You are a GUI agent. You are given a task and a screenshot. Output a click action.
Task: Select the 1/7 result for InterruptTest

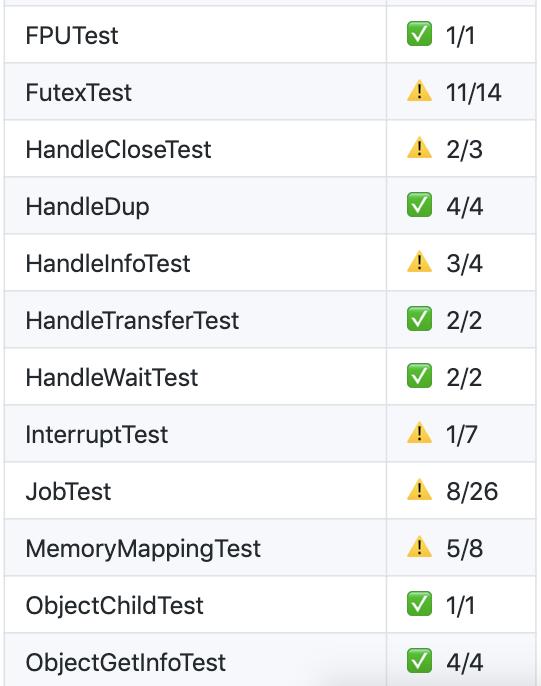(461, 434)
